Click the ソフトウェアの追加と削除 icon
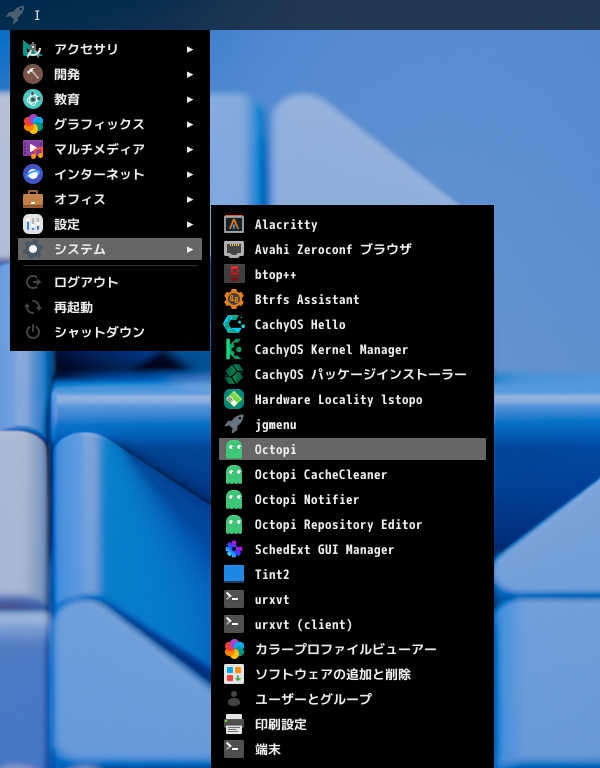 click(234, 674)
